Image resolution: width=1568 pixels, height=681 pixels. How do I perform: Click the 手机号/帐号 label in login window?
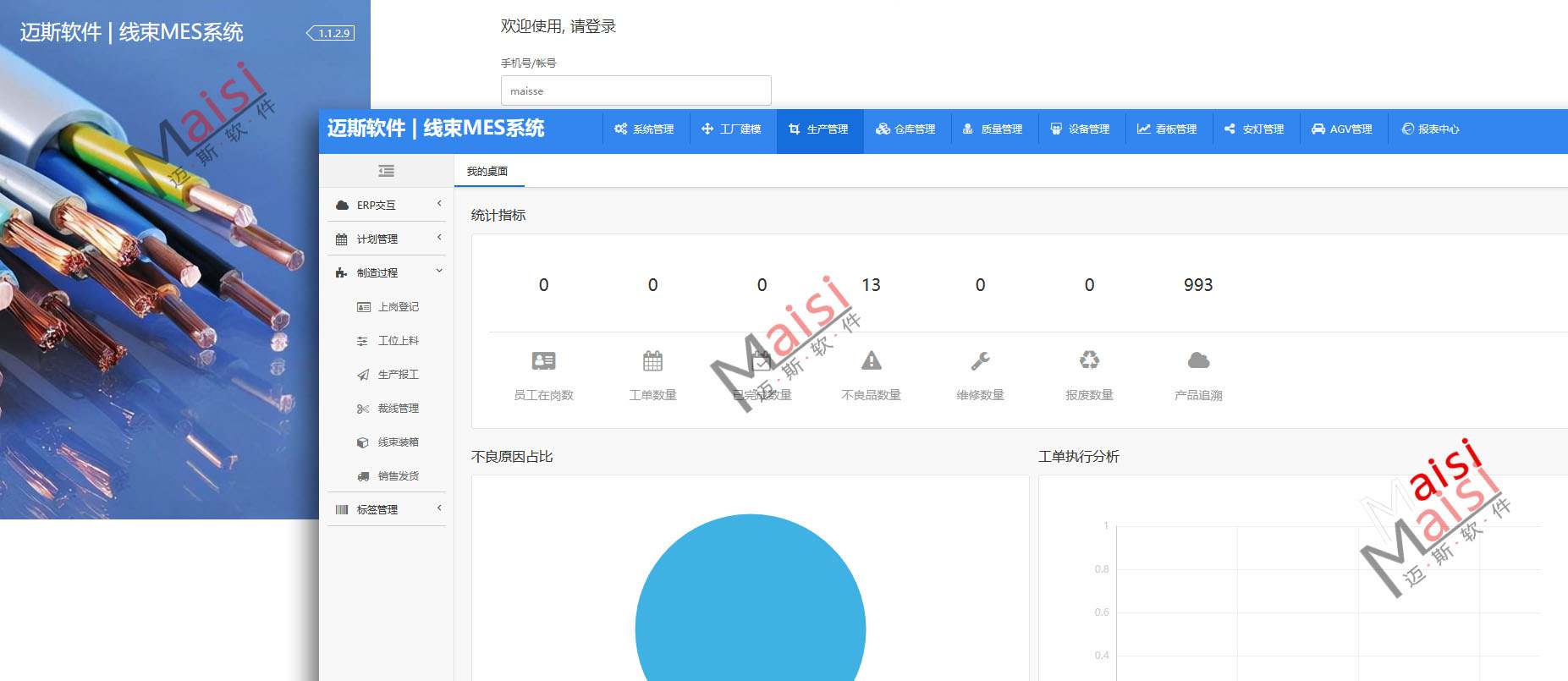(x=529, y=63)
